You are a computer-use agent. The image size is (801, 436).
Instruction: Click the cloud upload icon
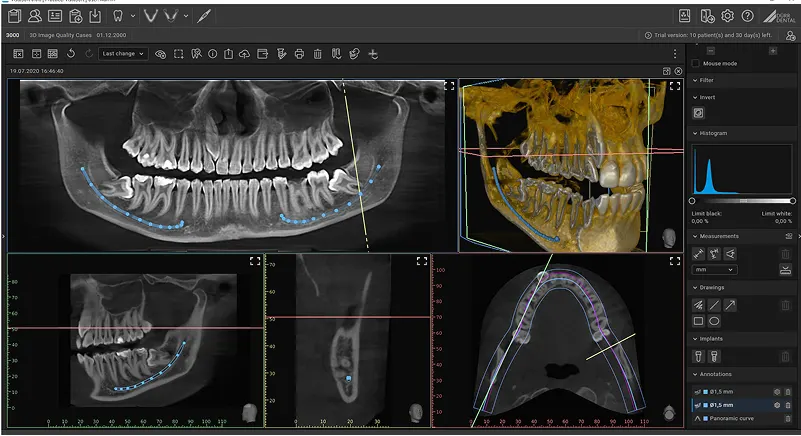point(245,54)
